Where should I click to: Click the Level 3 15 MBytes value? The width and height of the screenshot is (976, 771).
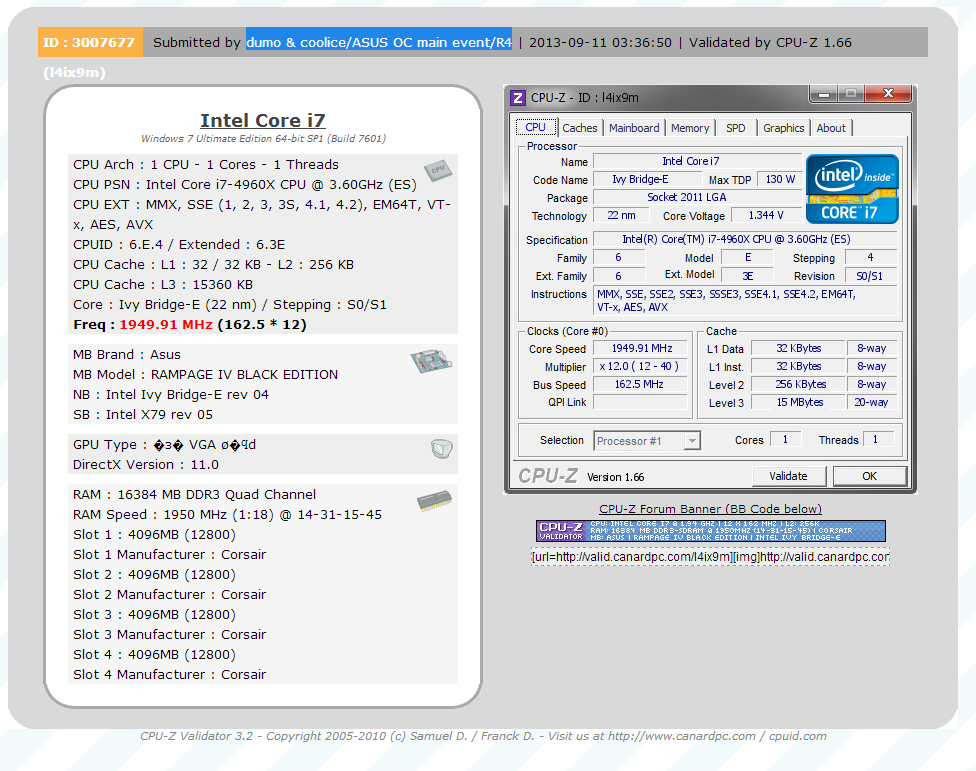799,403
